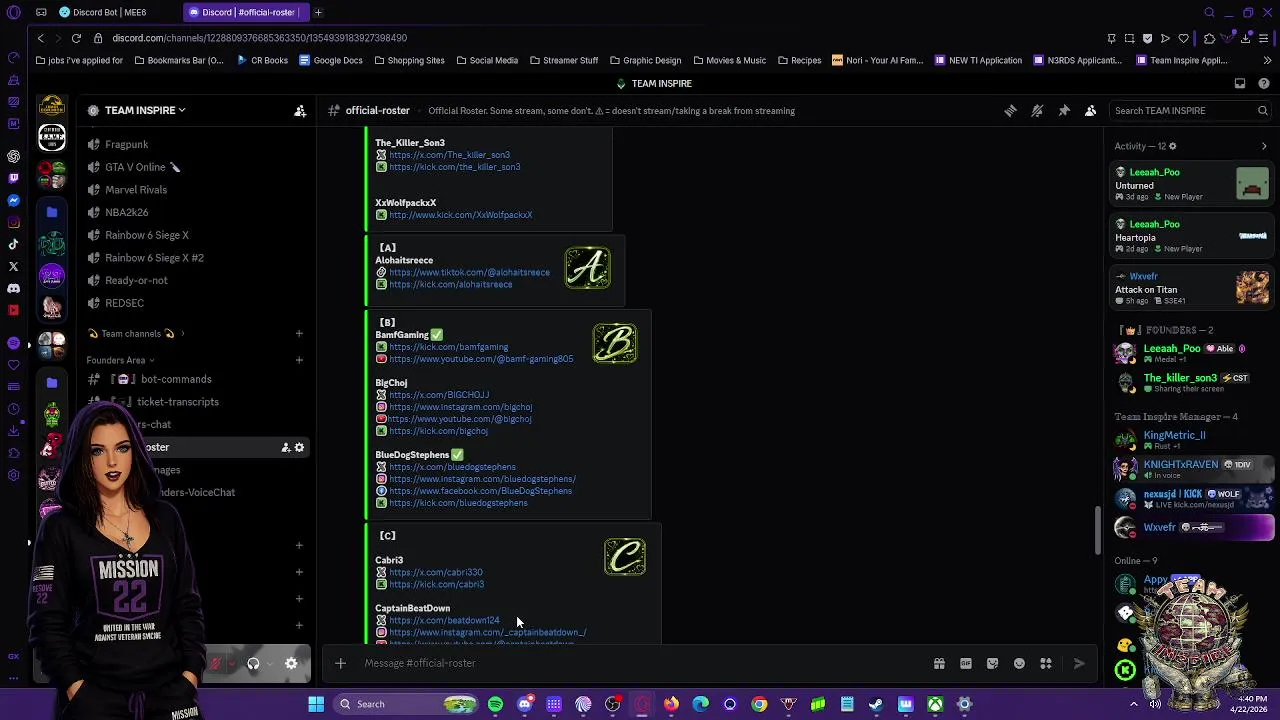Show pinned messages in official-roster
Image resolution: width=1280 pixels, height=720 pixels.
tap(1064, 111)
